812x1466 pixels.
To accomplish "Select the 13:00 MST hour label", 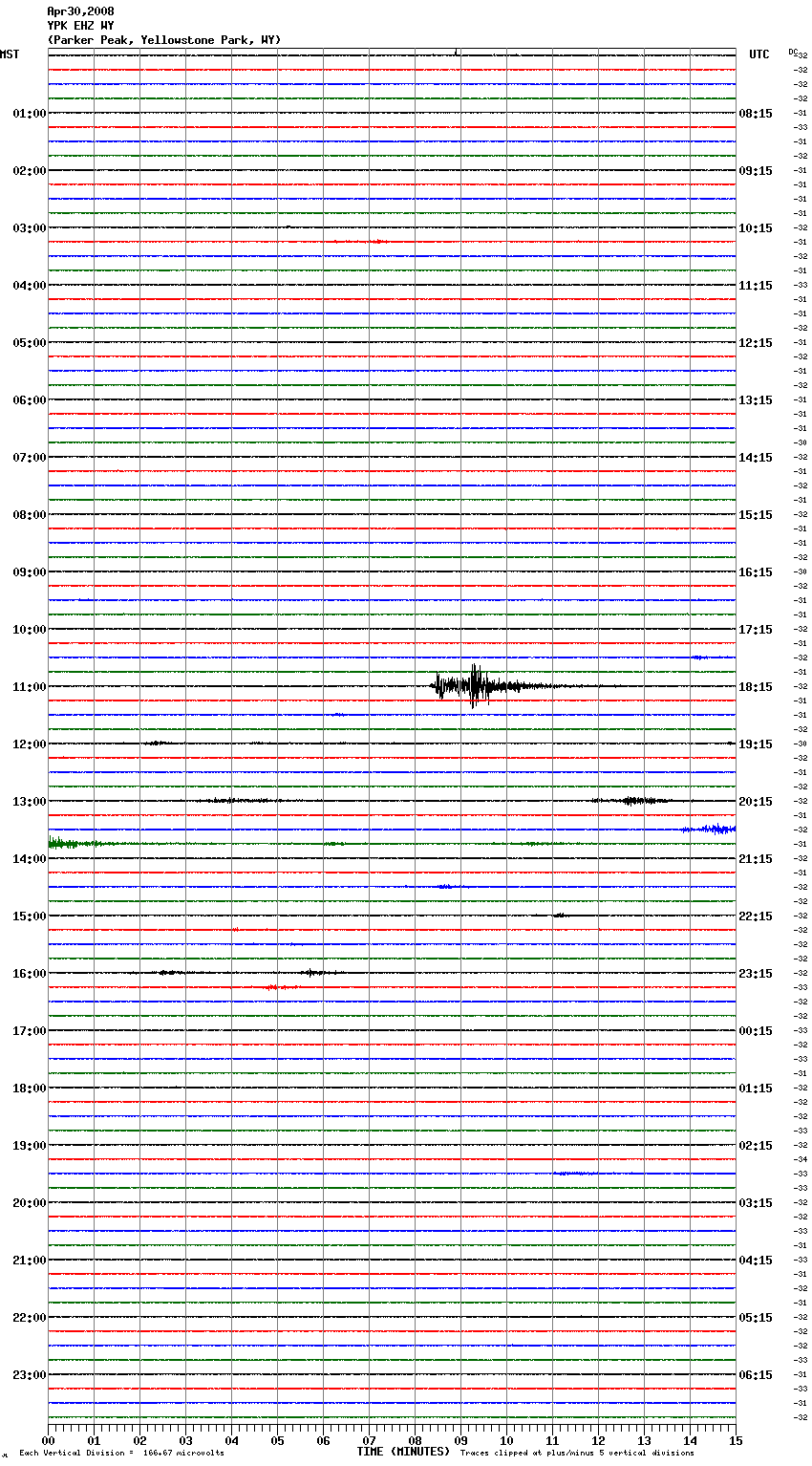I will coord(29,802).
